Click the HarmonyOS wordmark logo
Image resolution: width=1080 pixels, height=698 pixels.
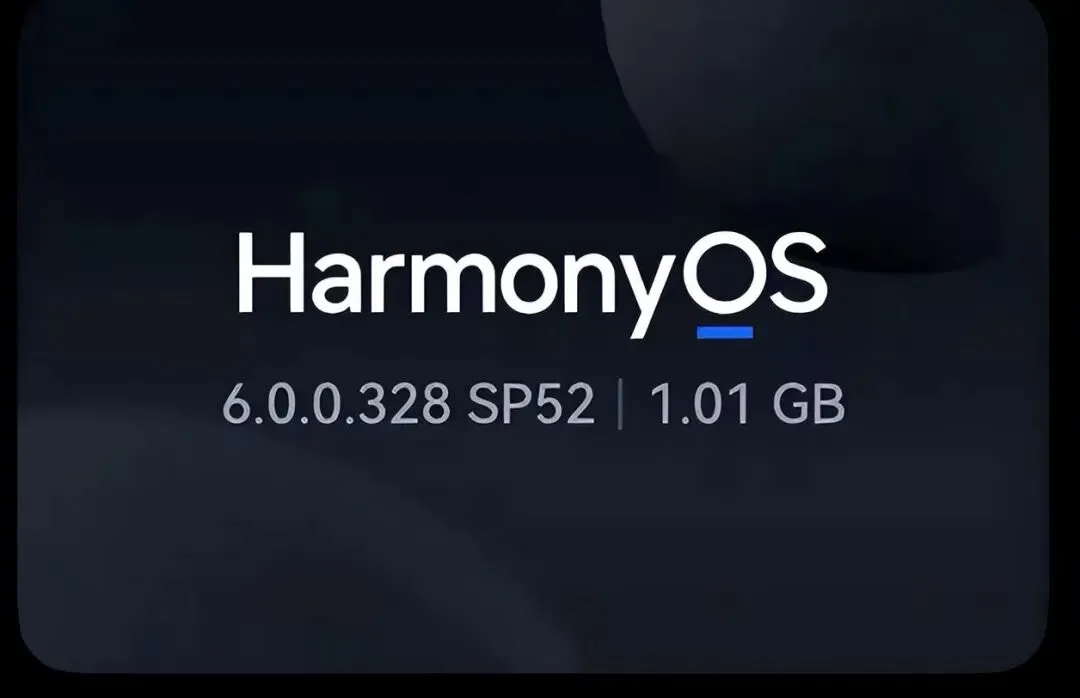click(532, 285)
